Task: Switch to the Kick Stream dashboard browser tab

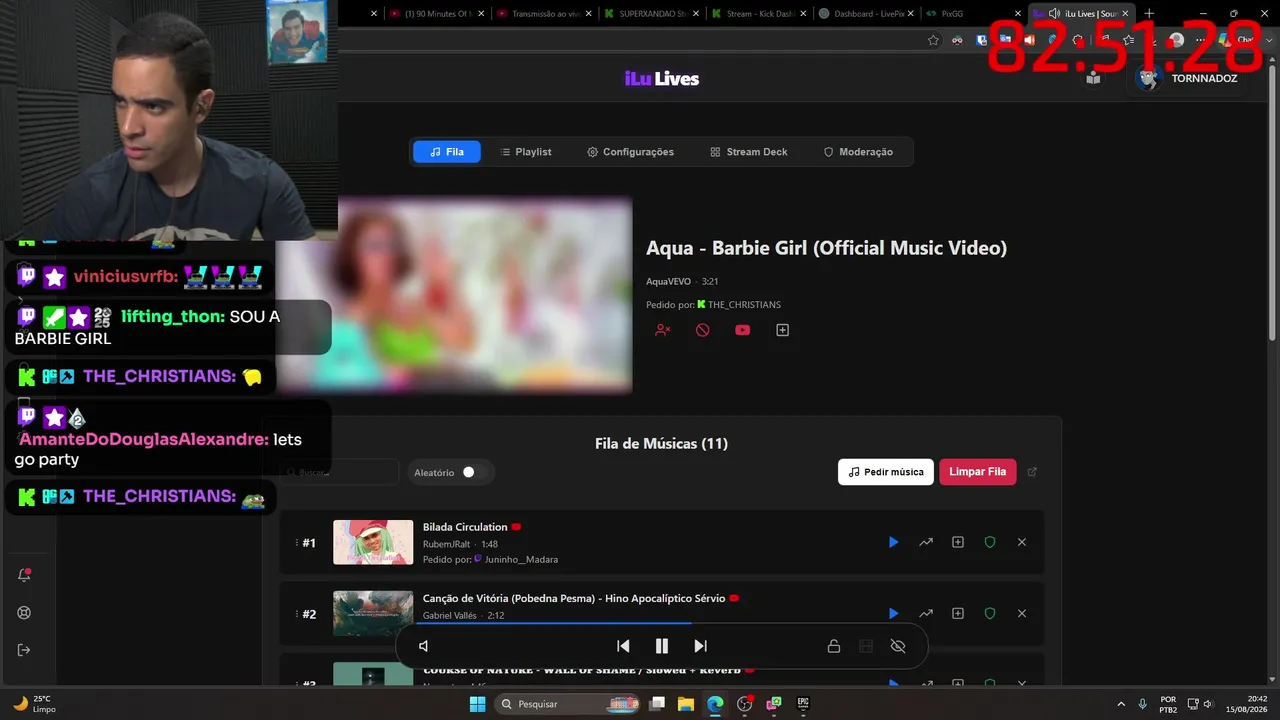Action: coord(760,14)
